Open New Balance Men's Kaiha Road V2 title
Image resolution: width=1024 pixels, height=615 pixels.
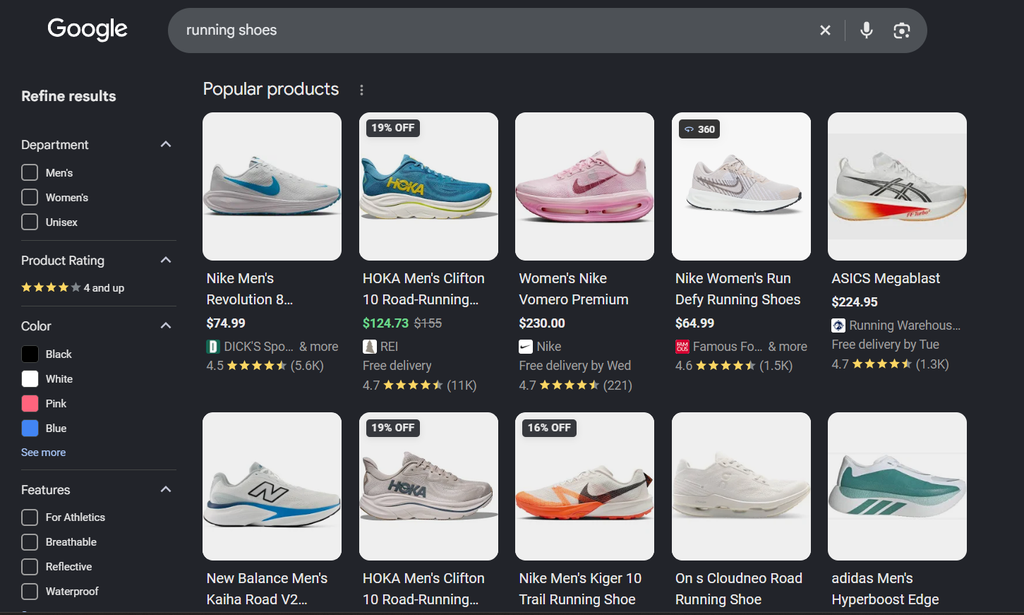[x=266, y=589]
